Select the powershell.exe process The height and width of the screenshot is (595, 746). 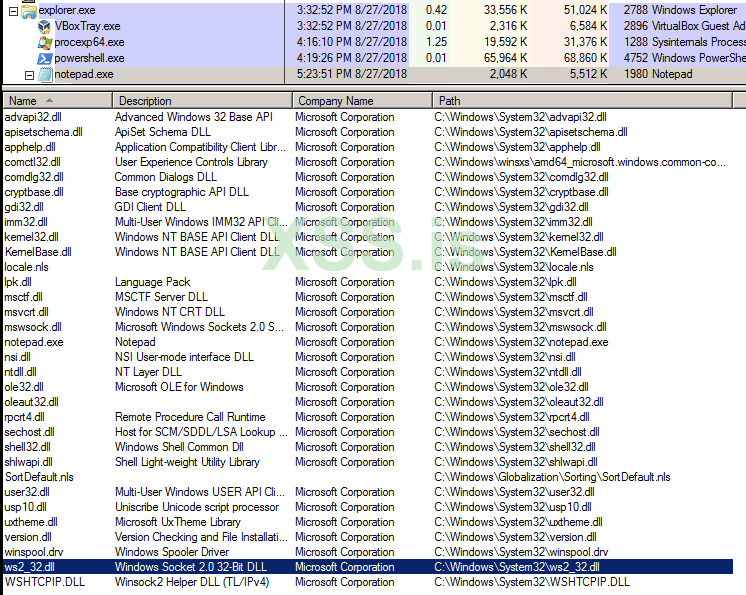pos(373,58)
